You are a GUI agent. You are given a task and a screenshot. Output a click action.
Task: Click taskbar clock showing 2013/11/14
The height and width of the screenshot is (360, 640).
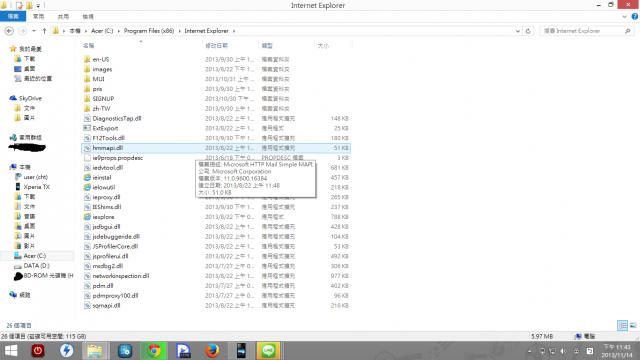[x=617, y=351]
